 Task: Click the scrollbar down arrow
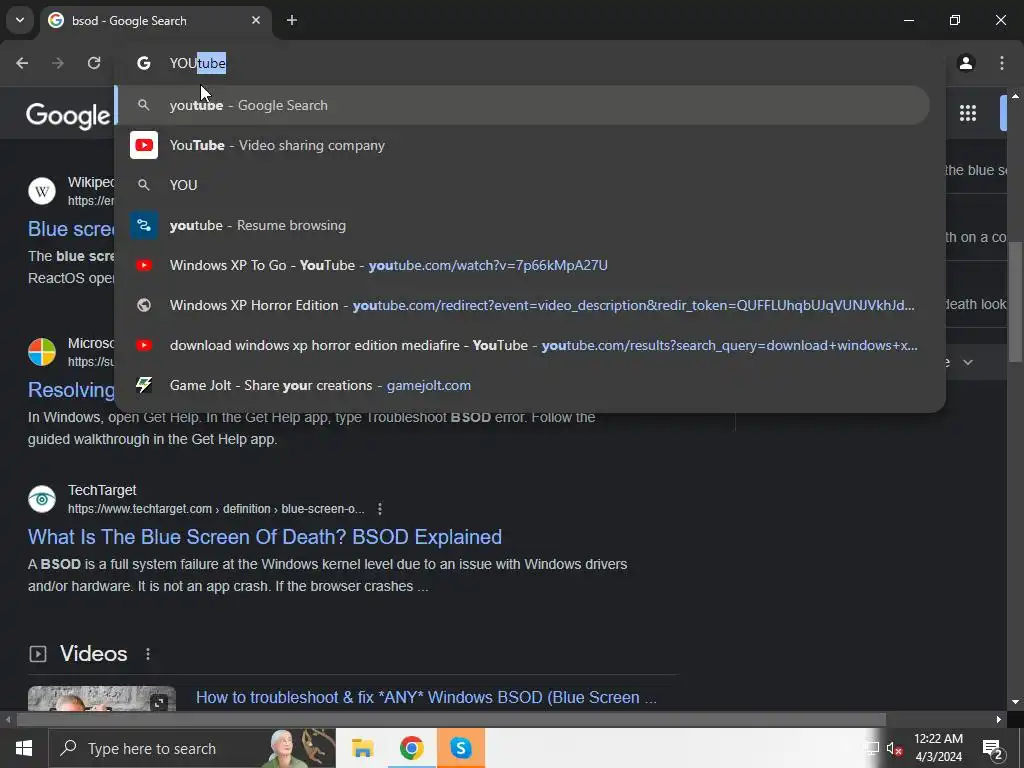(1015, 703)
